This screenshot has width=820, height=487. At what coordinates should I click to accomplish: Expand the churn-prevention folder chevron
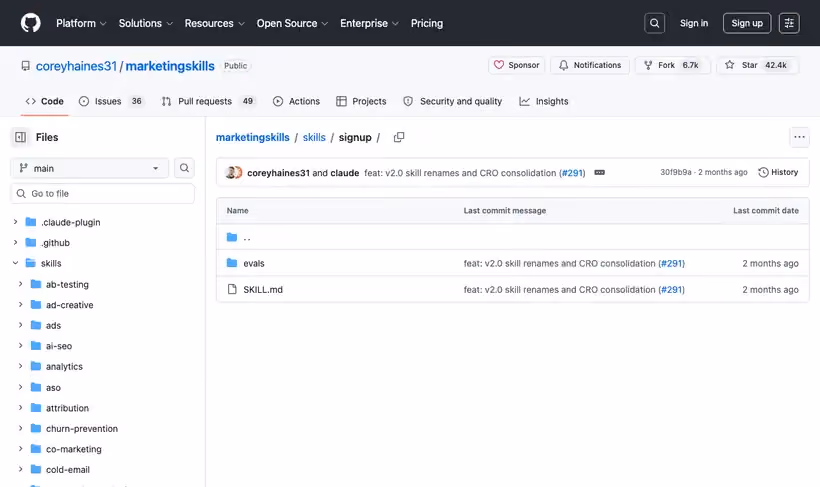pyautogui.click(x=20, y=428)
